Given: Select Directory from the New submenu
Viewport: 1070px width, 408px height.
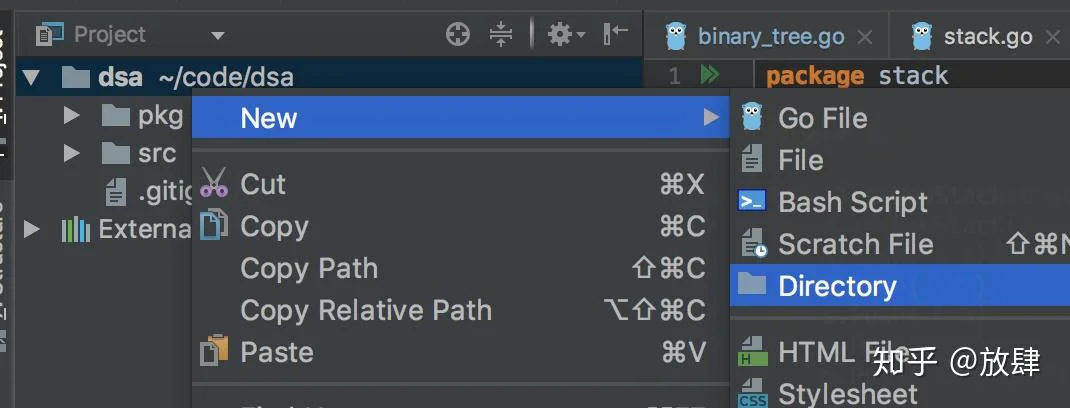Looking at the screenshot, I should pyautogui.click(x=900, y=286).
